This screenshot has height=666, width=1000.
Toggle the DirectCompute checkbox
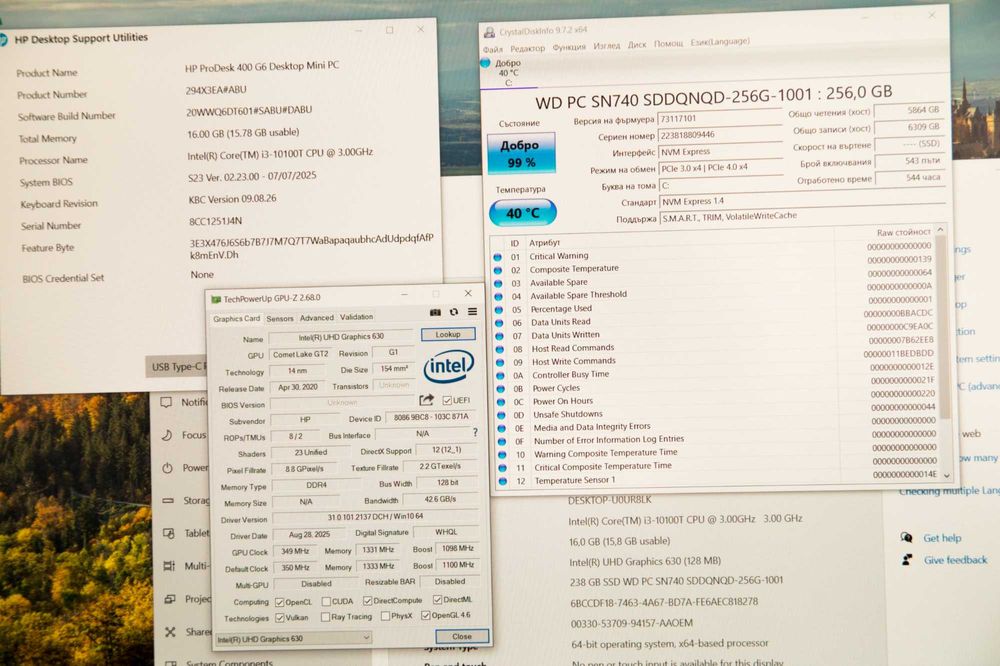(x=367, y=600)
